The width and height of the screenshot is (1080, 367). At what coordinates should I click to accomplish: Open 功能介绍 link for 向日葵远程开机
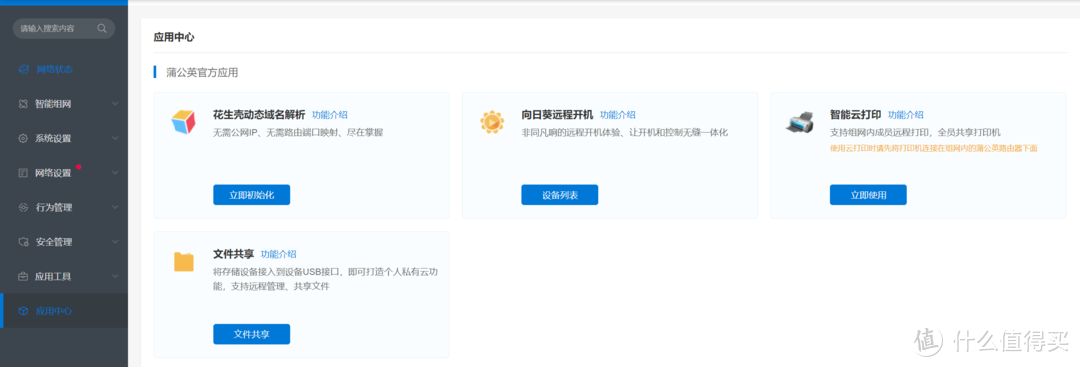tap(618, 115)
